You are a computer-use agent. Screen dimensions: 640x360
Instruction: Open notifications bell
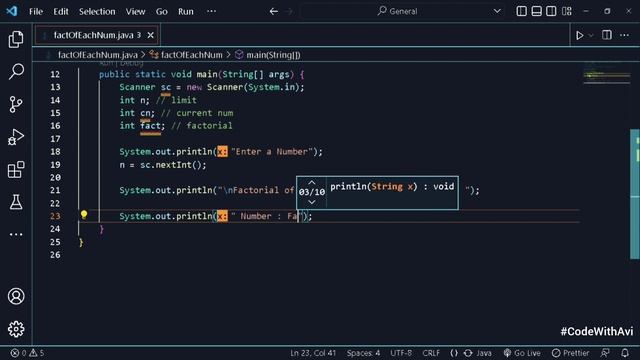click(x=625, y=353)
